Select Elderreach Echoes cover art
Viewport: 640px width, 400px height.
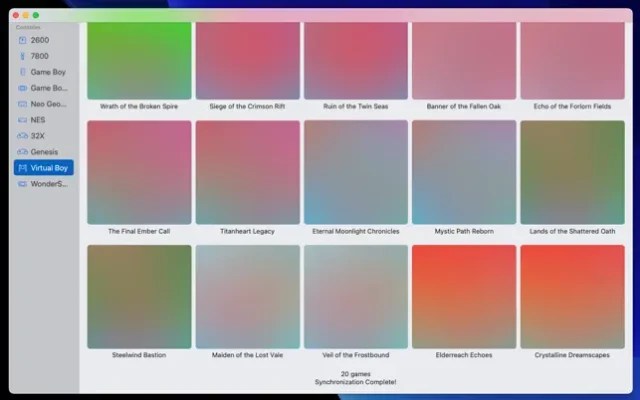click(464, 297)
